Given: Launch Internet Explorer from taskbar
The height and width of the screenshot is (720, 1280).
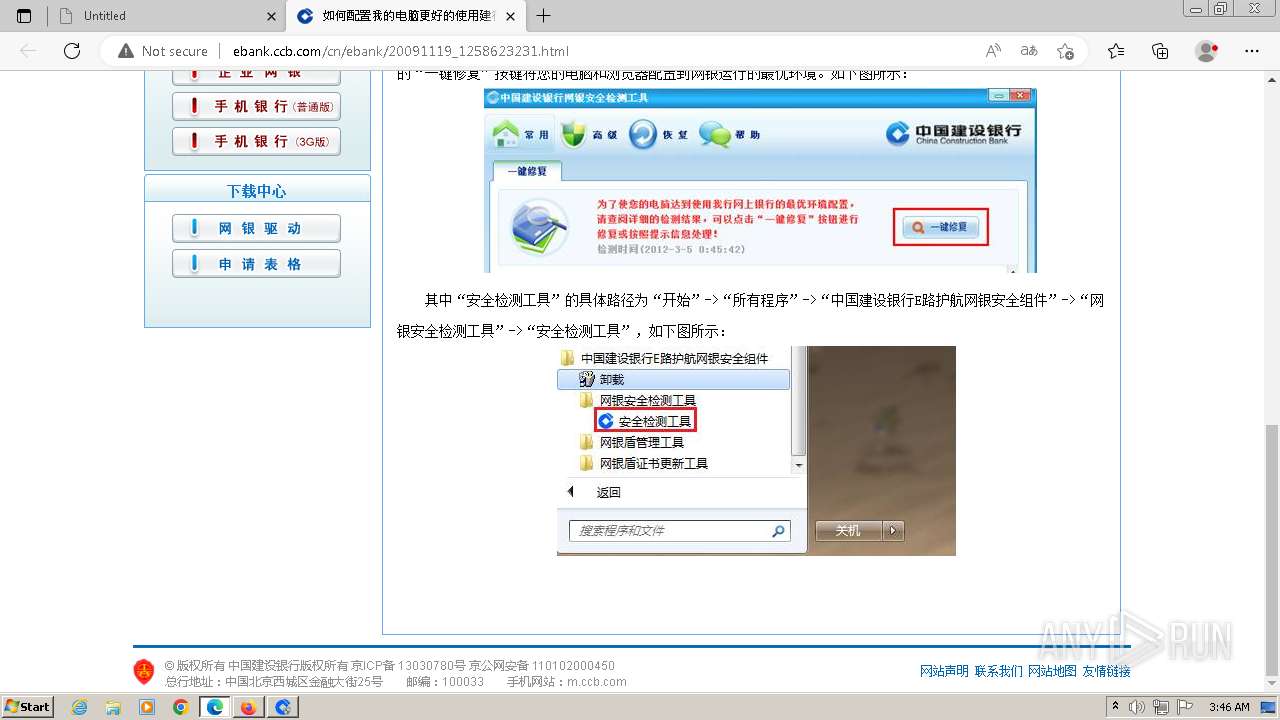Looking at the screenshot, I should tap(80, 707).
